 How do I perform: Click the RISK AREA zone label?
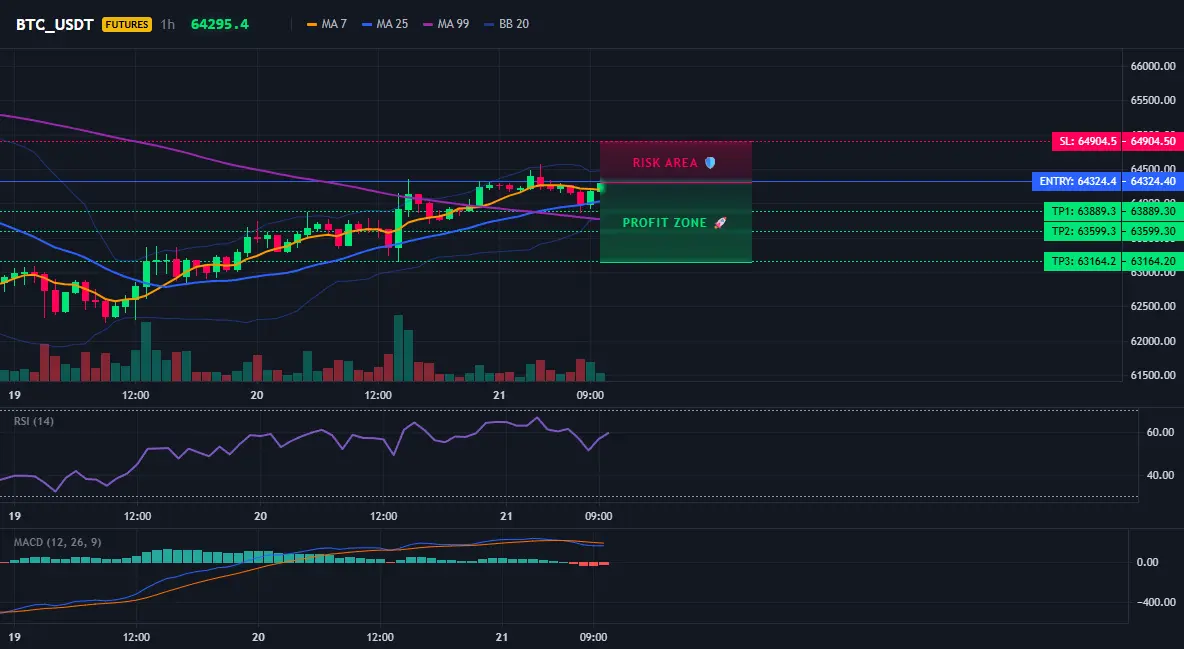coord(665,162)
